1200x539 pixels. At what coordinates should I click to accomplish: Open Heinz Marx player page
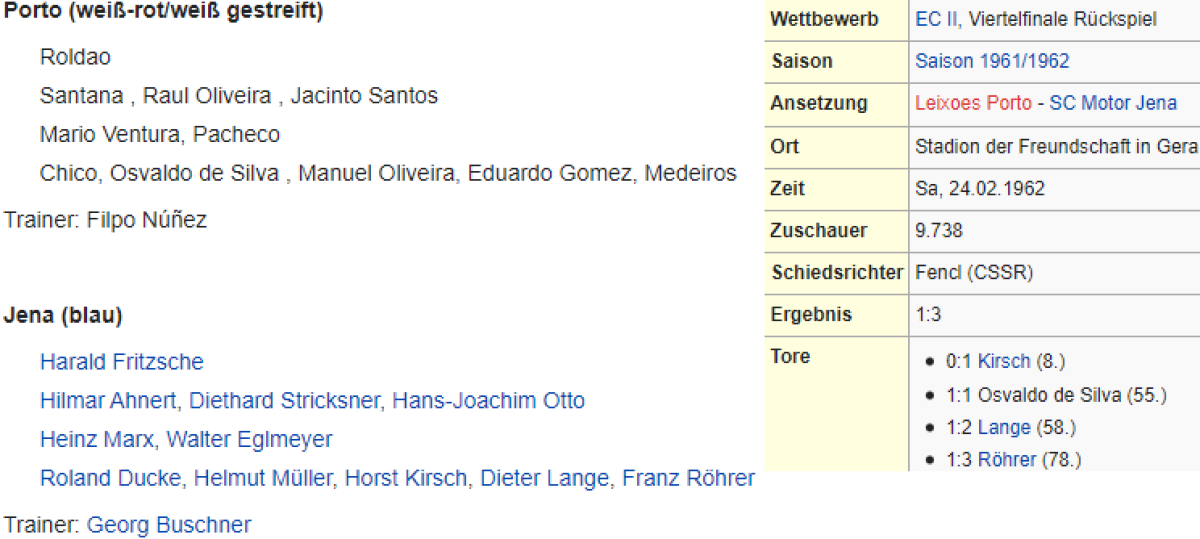[x=96, y=439]
